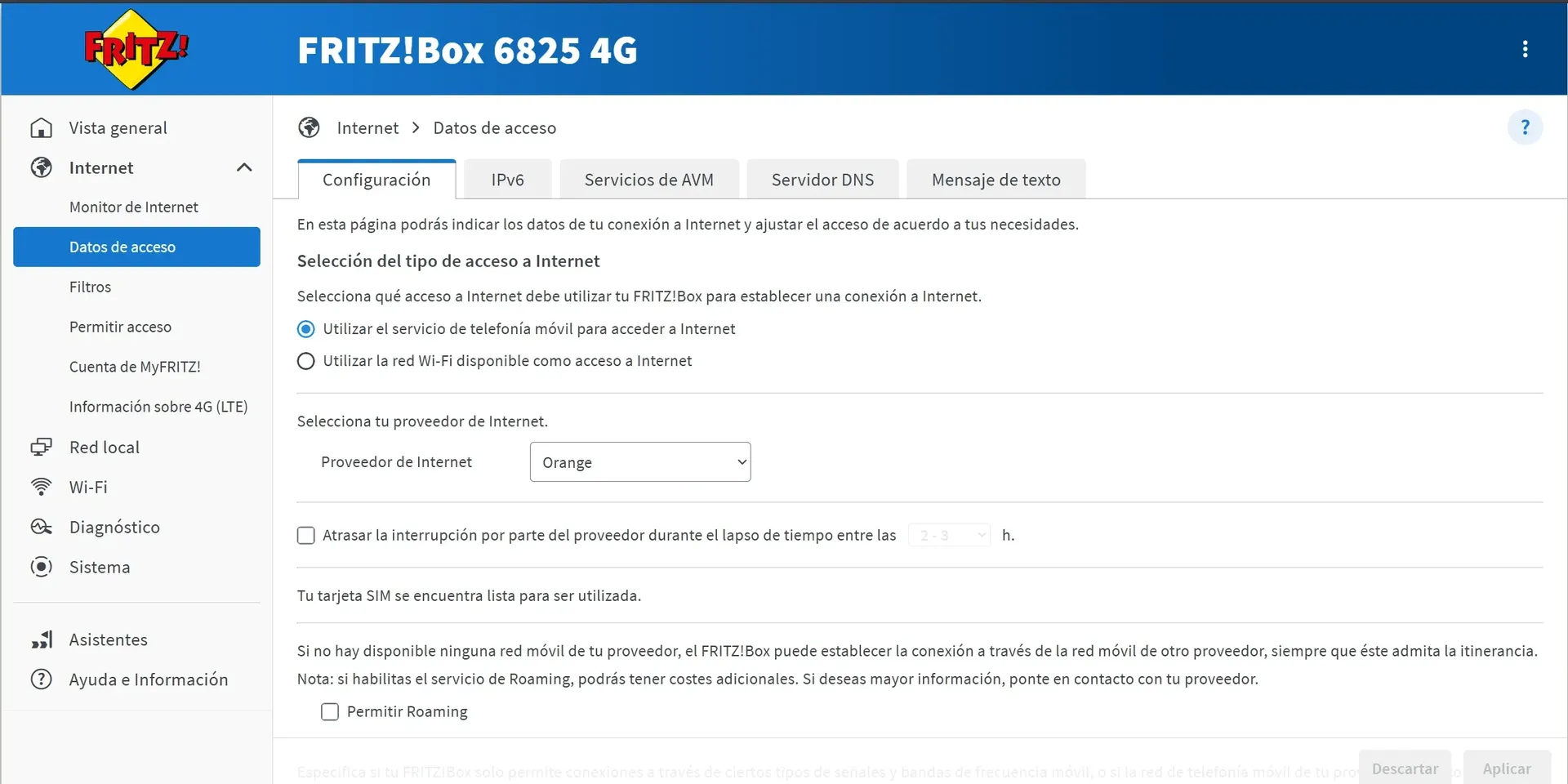Switch to the IPv6 tab
This screenshot has width=1568, height=784.
tap(507, 179)
